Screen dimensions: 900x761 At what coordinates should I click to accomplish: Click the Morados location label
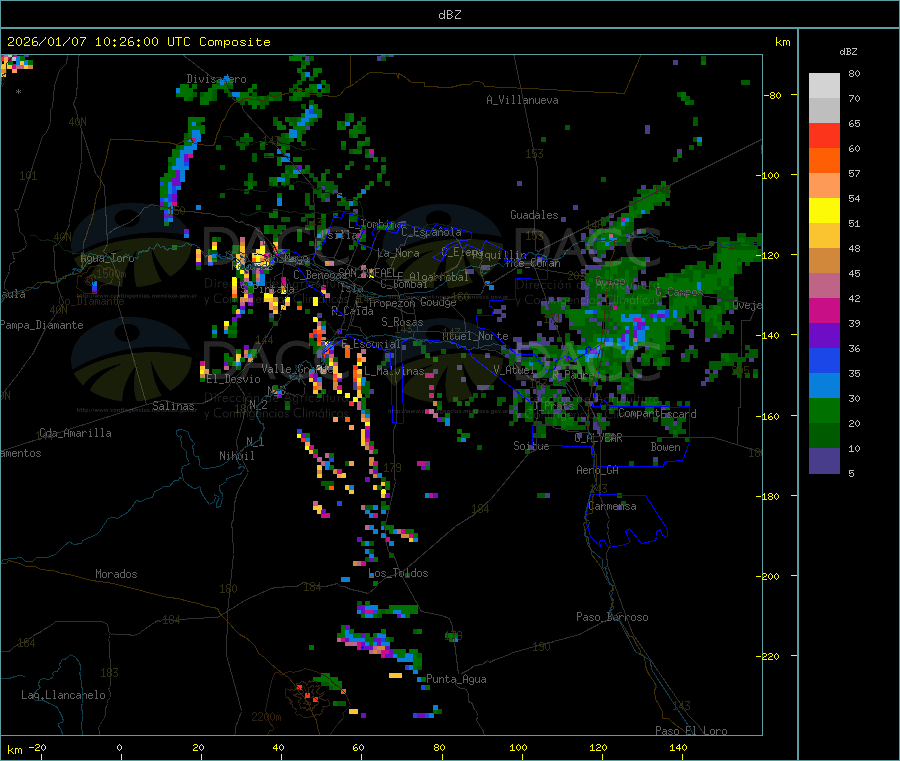pos(117,574)
